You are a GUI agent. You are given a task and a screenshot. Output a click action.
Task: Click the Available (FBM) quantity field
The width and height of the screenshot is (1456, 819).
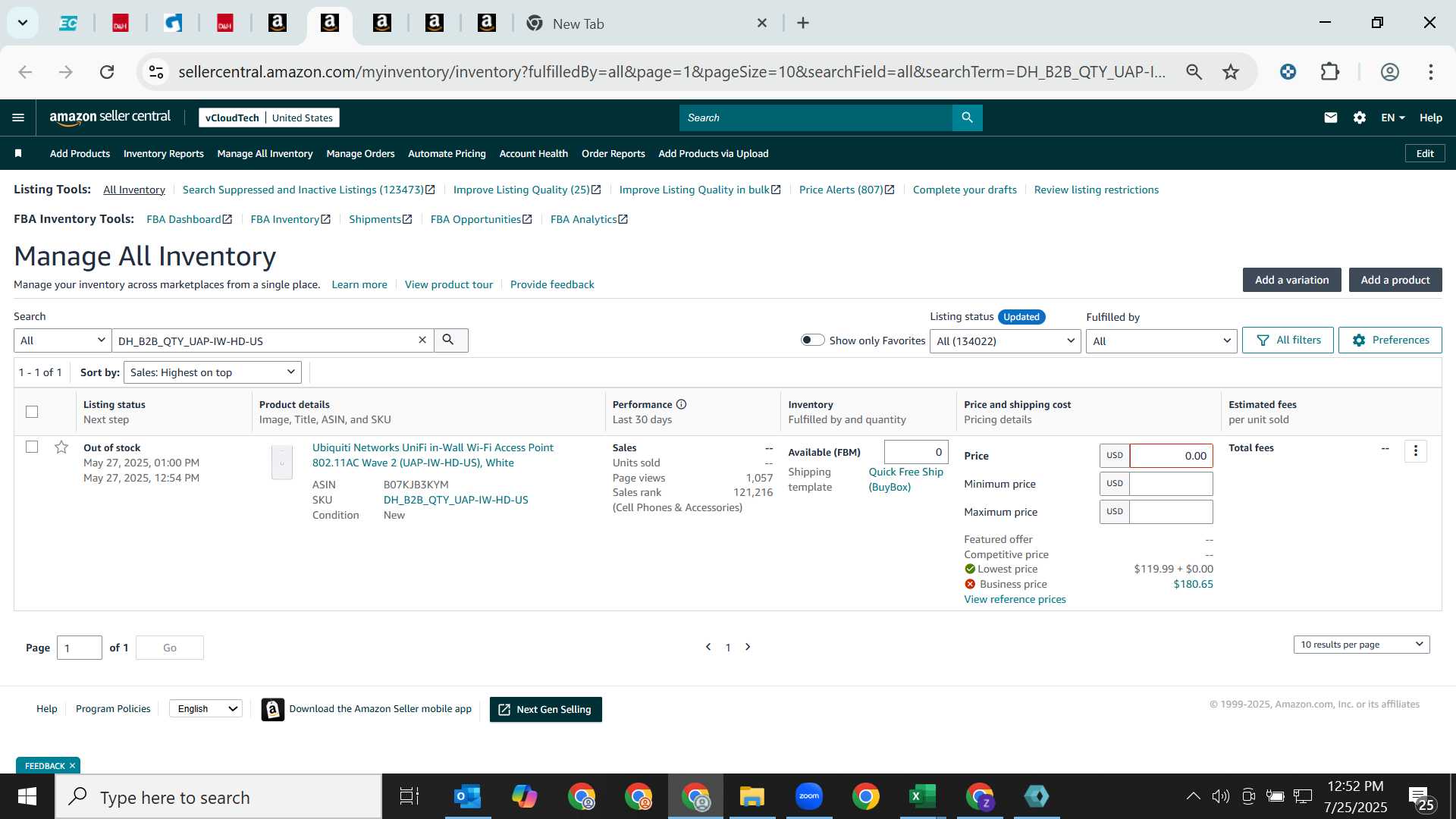[915, 452]
